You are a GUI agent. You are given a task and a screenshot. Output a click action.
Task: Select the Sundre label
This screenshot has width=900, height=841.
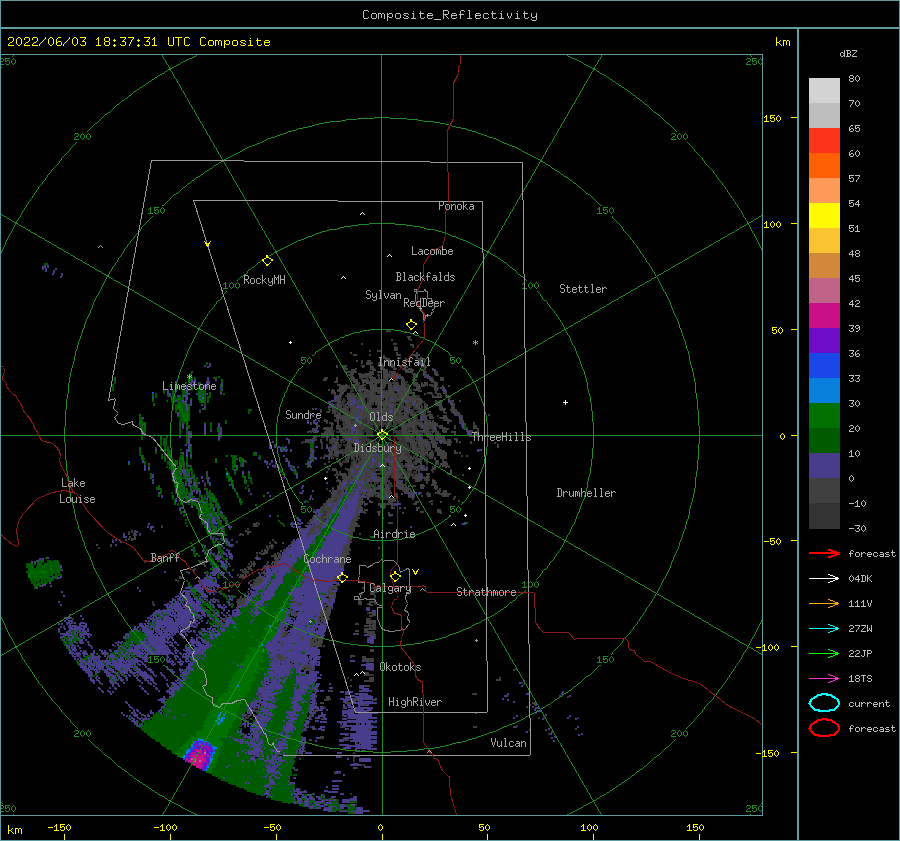click(303, 414)
